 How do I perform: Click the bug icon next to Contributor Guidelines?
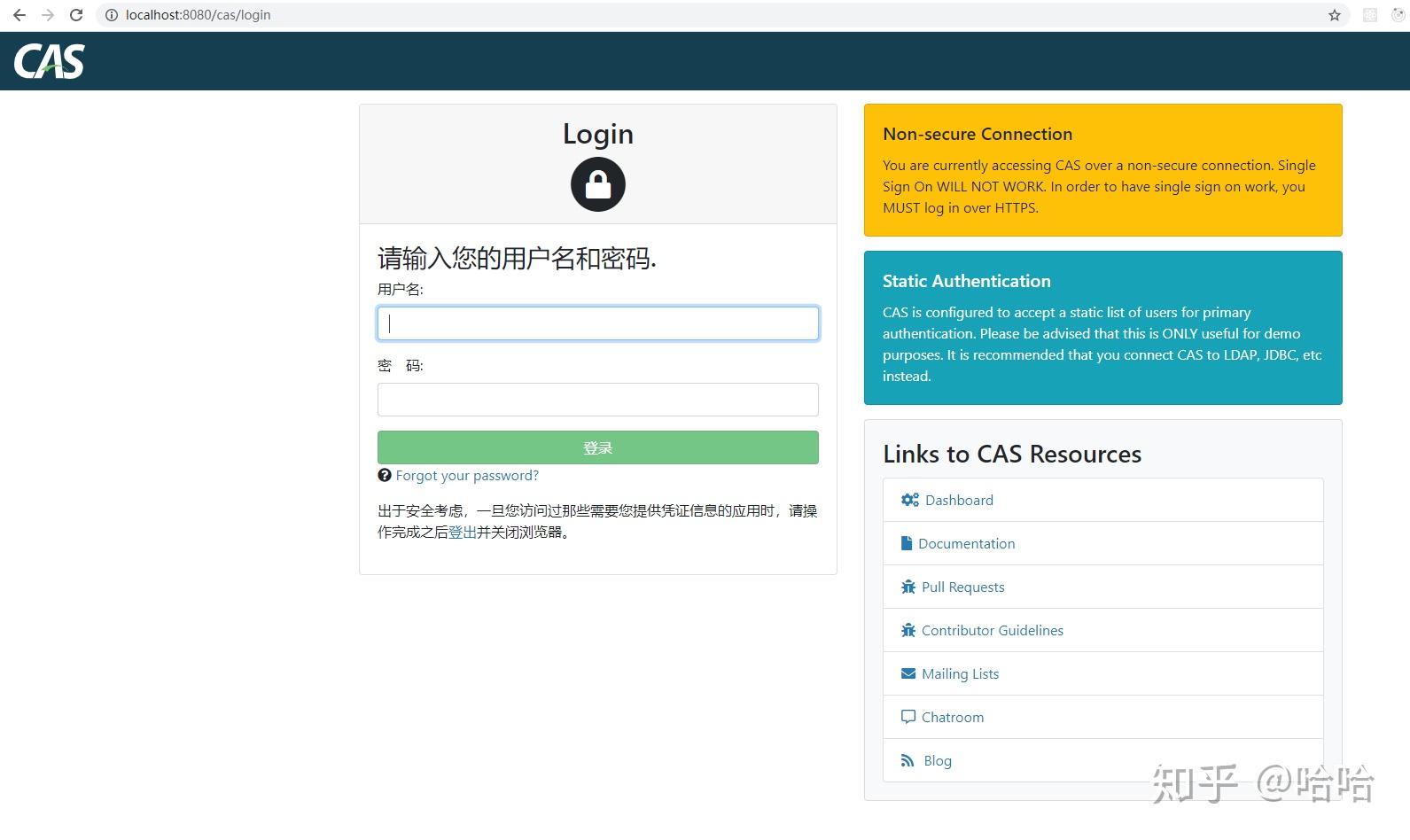(x=908, y=630)
